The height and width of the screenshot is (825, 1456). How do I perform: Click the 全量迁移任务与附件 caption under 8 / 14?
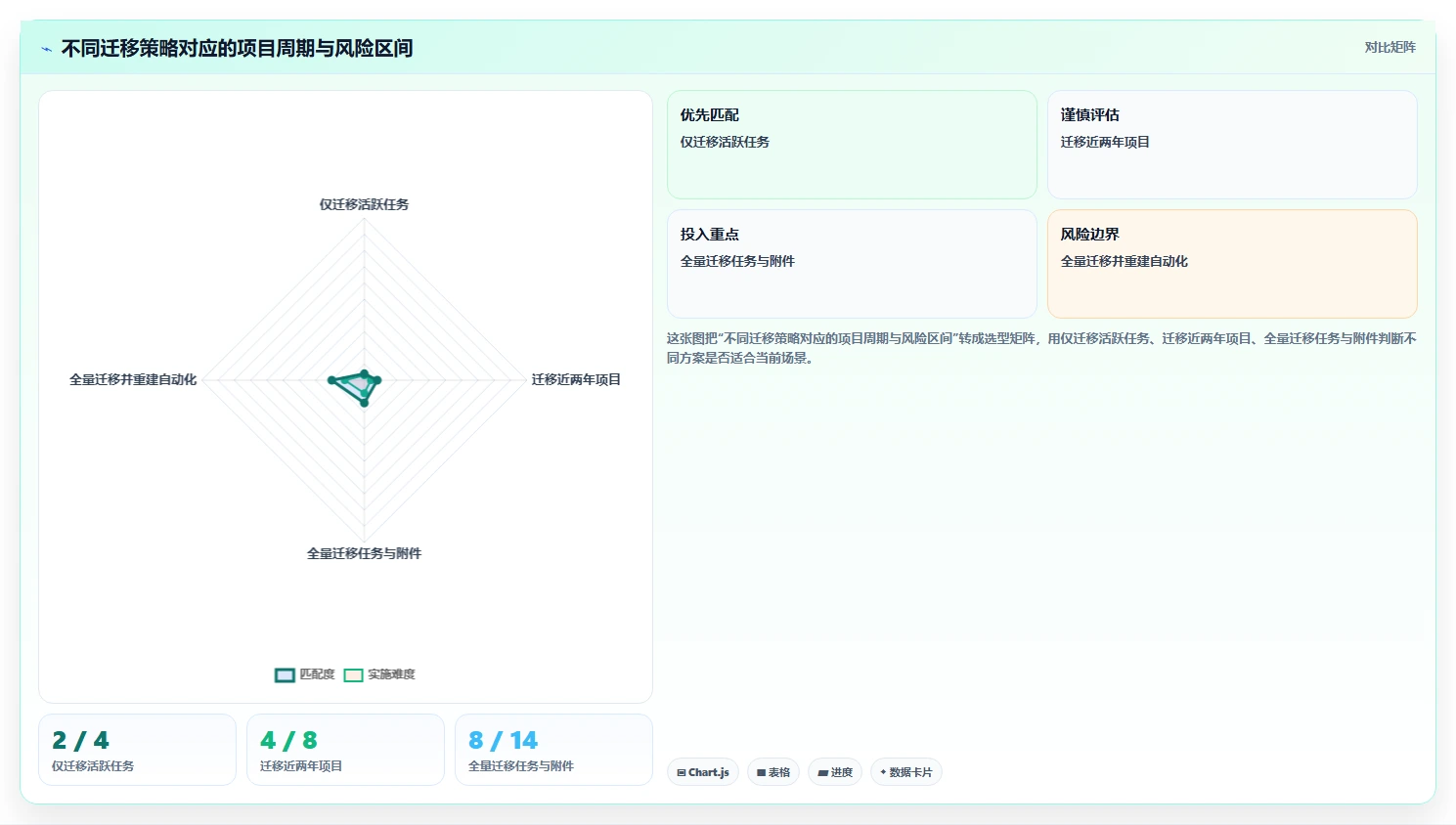point(521,766)
